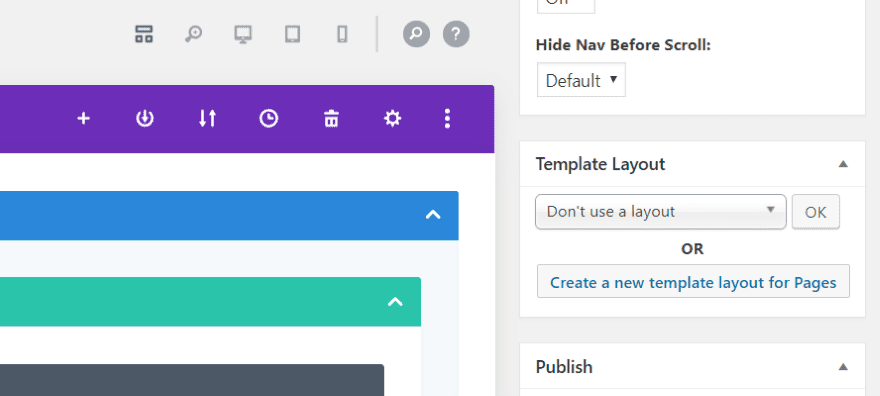Switch to desktop preview icon
880x396 pixels.
pyautogui.click(x=242, y=34)
